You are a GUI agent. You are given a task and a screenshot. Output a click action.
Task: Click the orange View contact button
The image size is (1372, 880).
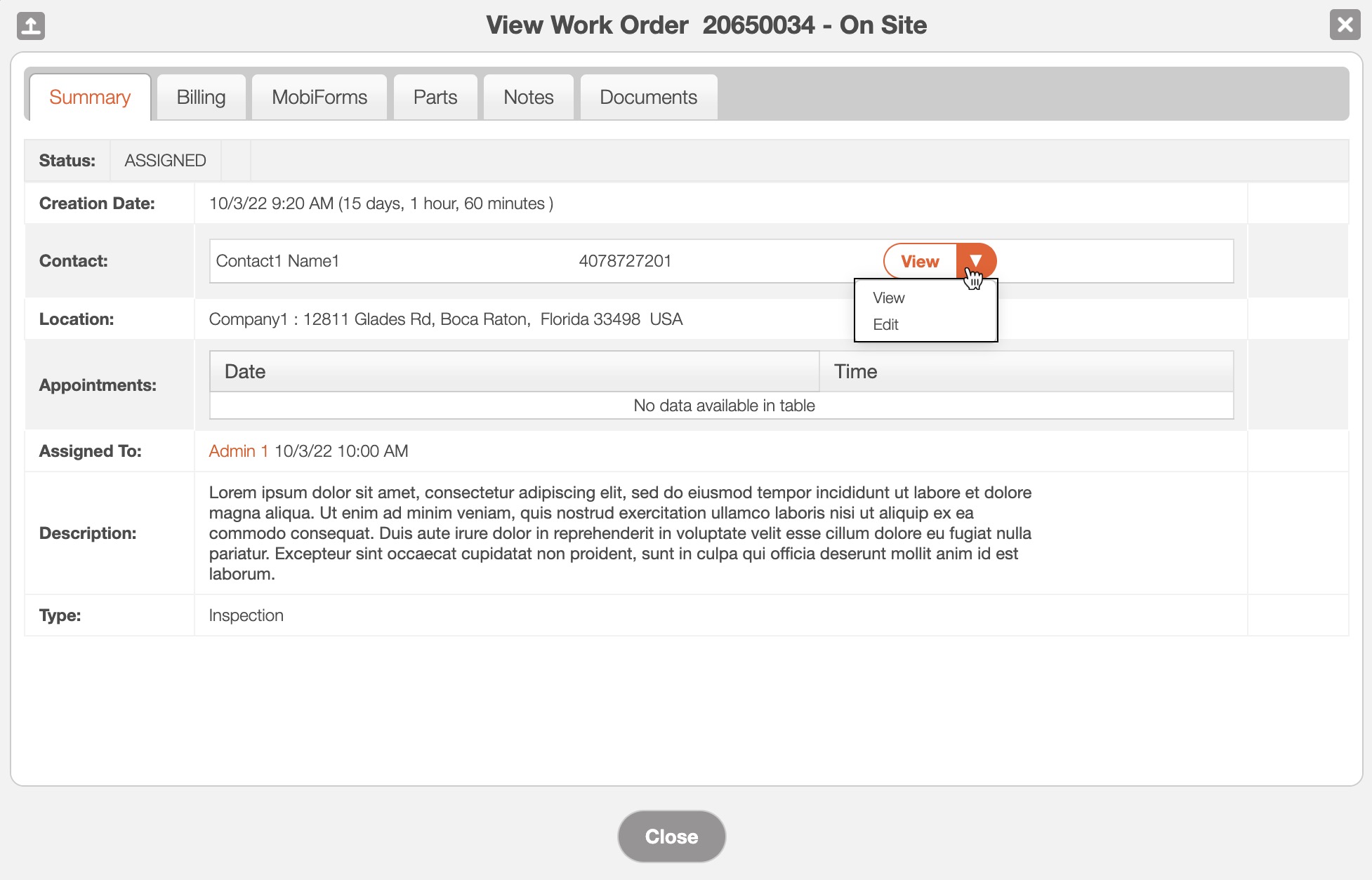[919, 261]
